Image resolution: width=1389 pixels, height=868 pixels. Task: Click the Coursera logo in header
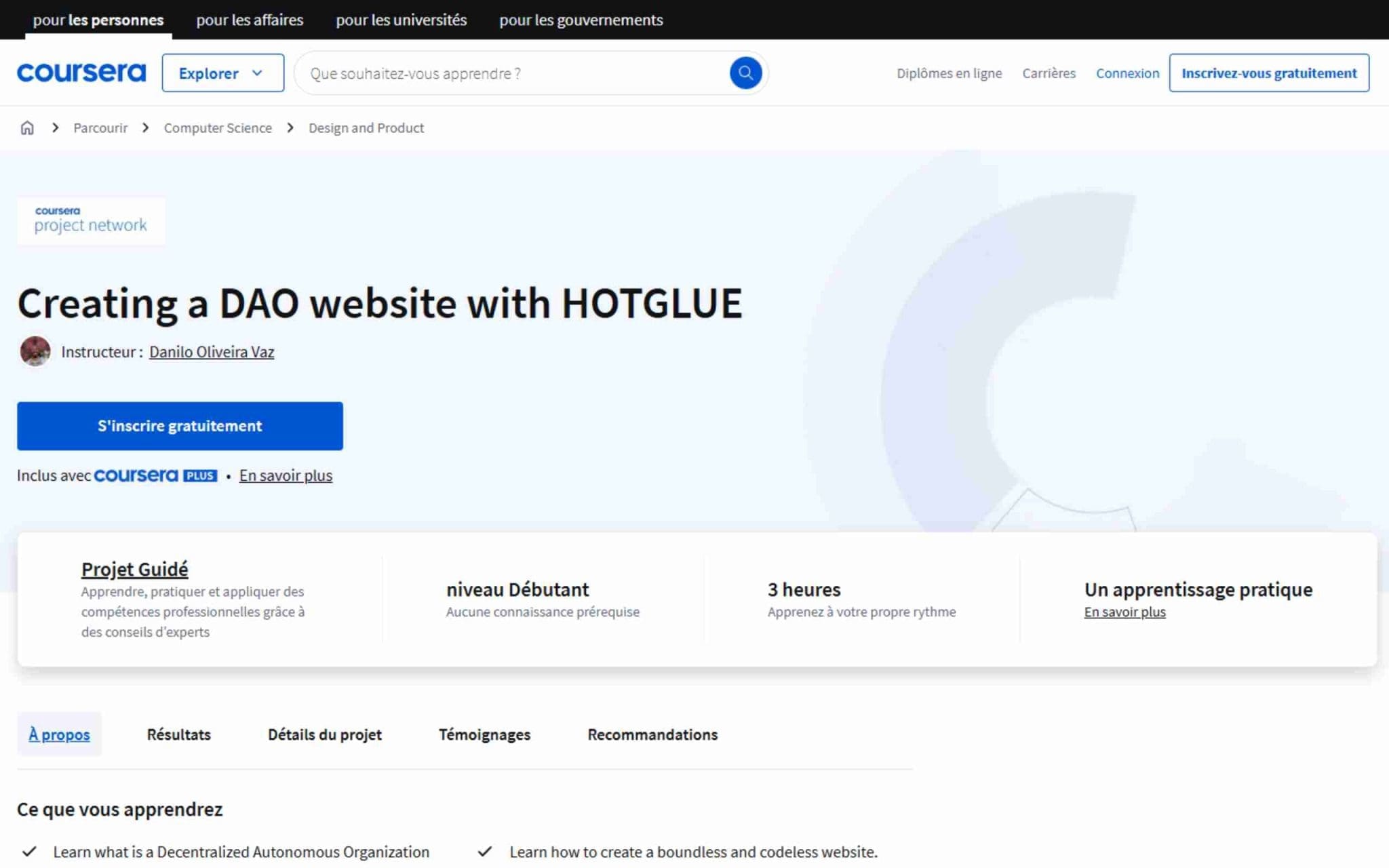81,73
